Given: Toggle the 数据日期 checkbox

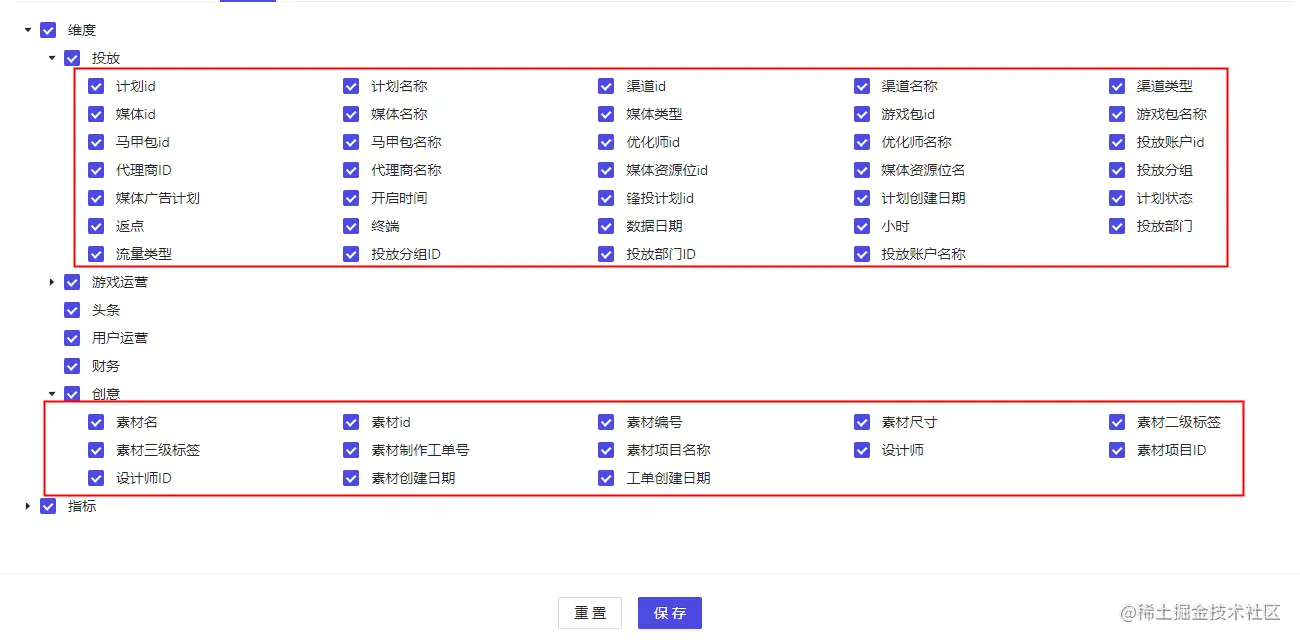Looking at the screenshot, I should pos(606,226).
